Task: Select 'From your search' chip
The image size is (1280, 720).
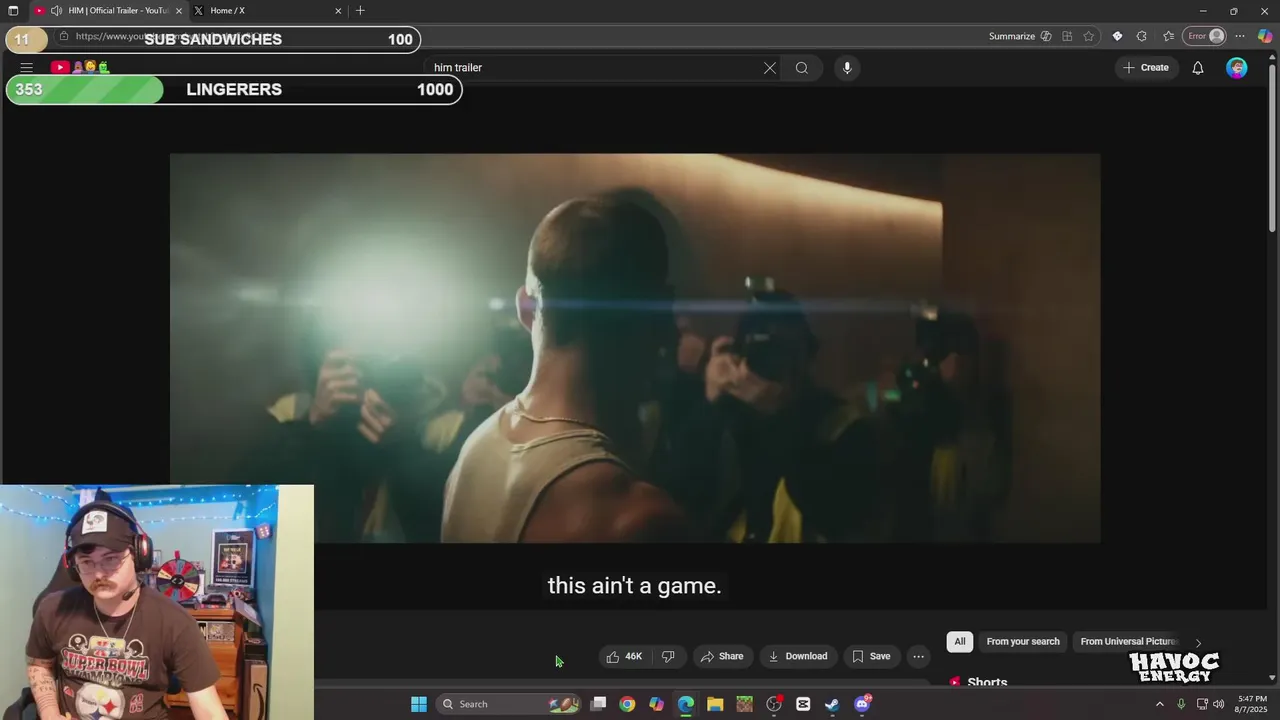Action: 1023,641
